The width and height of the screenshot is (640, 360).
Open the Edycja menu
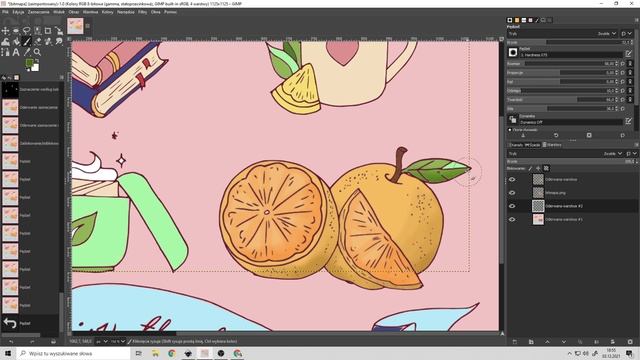(x=18, y=12)
